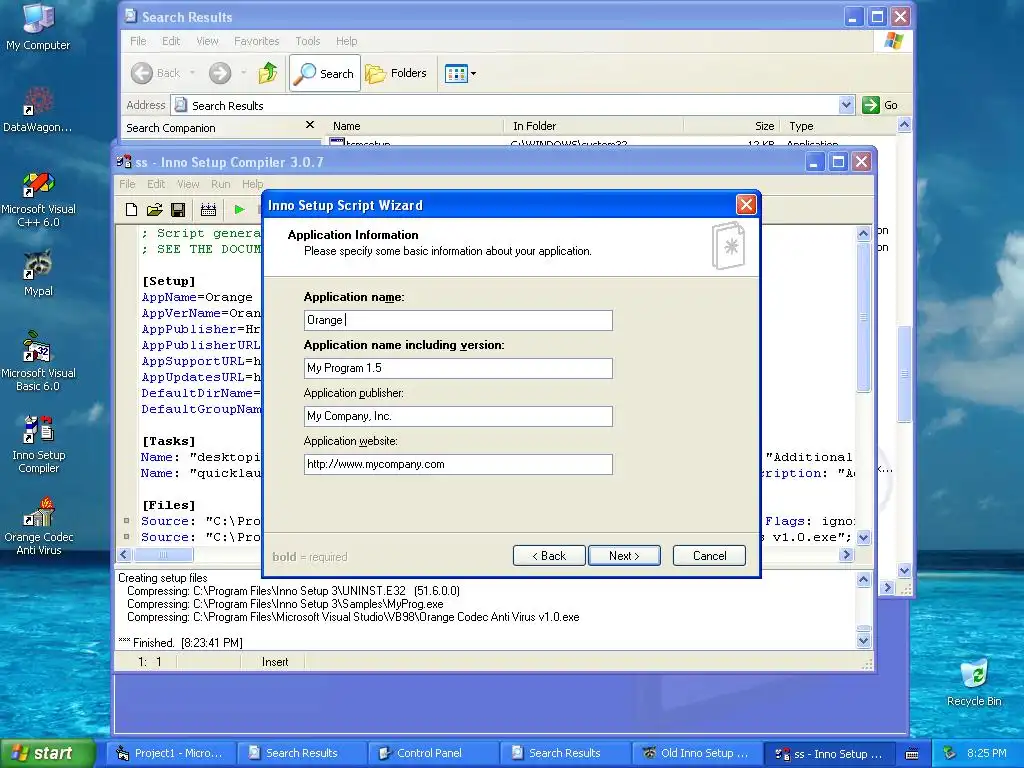Click script editor vertical scrollbar down arrow
The height and width of the screenshot is (768, 1024).
pos(863,538)
